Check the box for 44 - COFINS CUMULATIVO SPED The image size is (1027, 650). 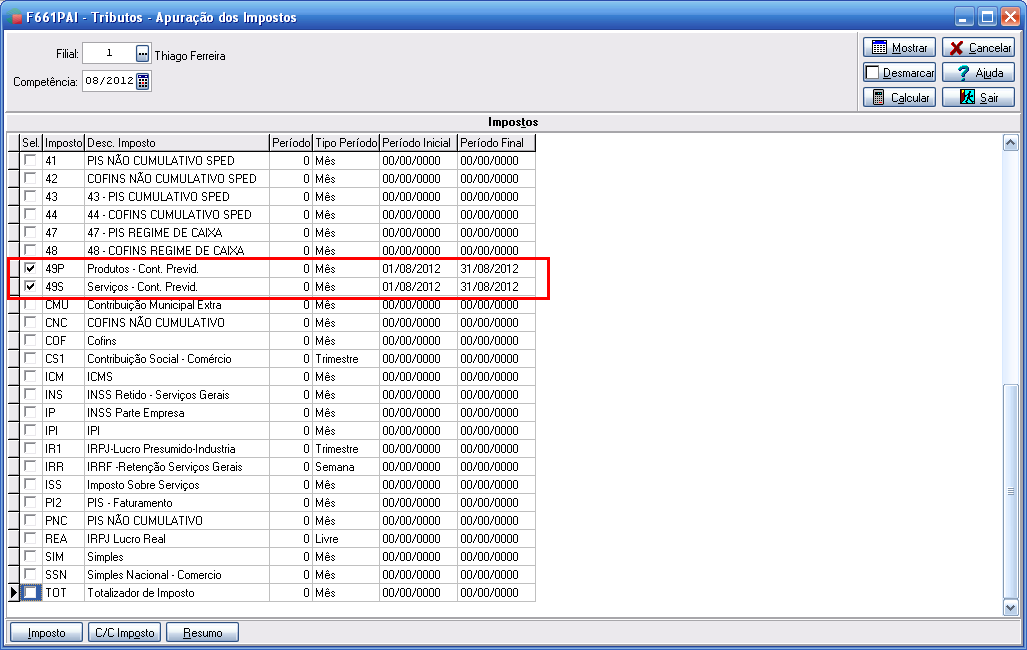coord(30,214)
